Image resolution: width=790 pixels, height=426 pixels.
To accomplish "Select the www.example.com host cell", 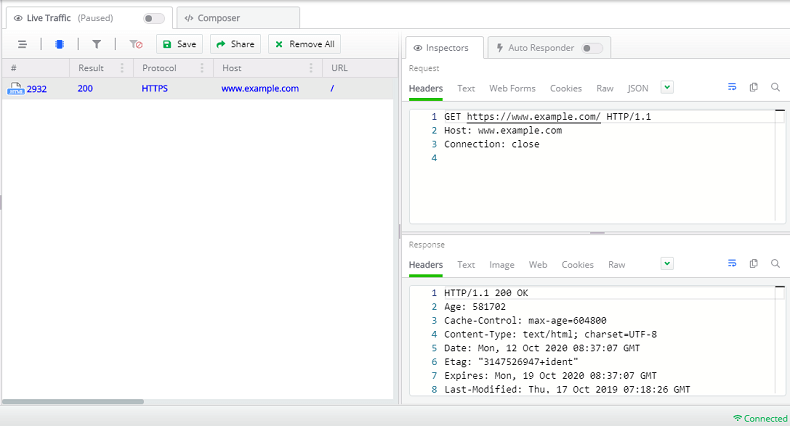I will click(260, 89).
